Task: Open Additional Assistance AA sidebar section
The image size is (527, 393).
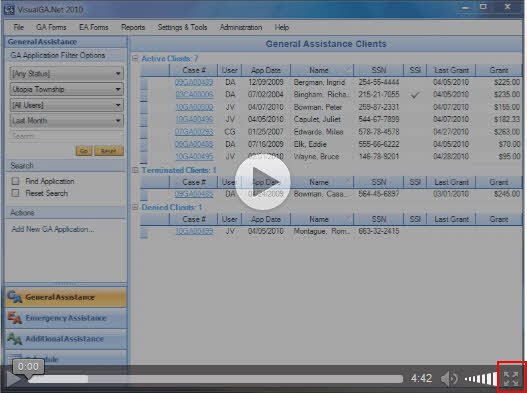Action: tap(66, 339)
